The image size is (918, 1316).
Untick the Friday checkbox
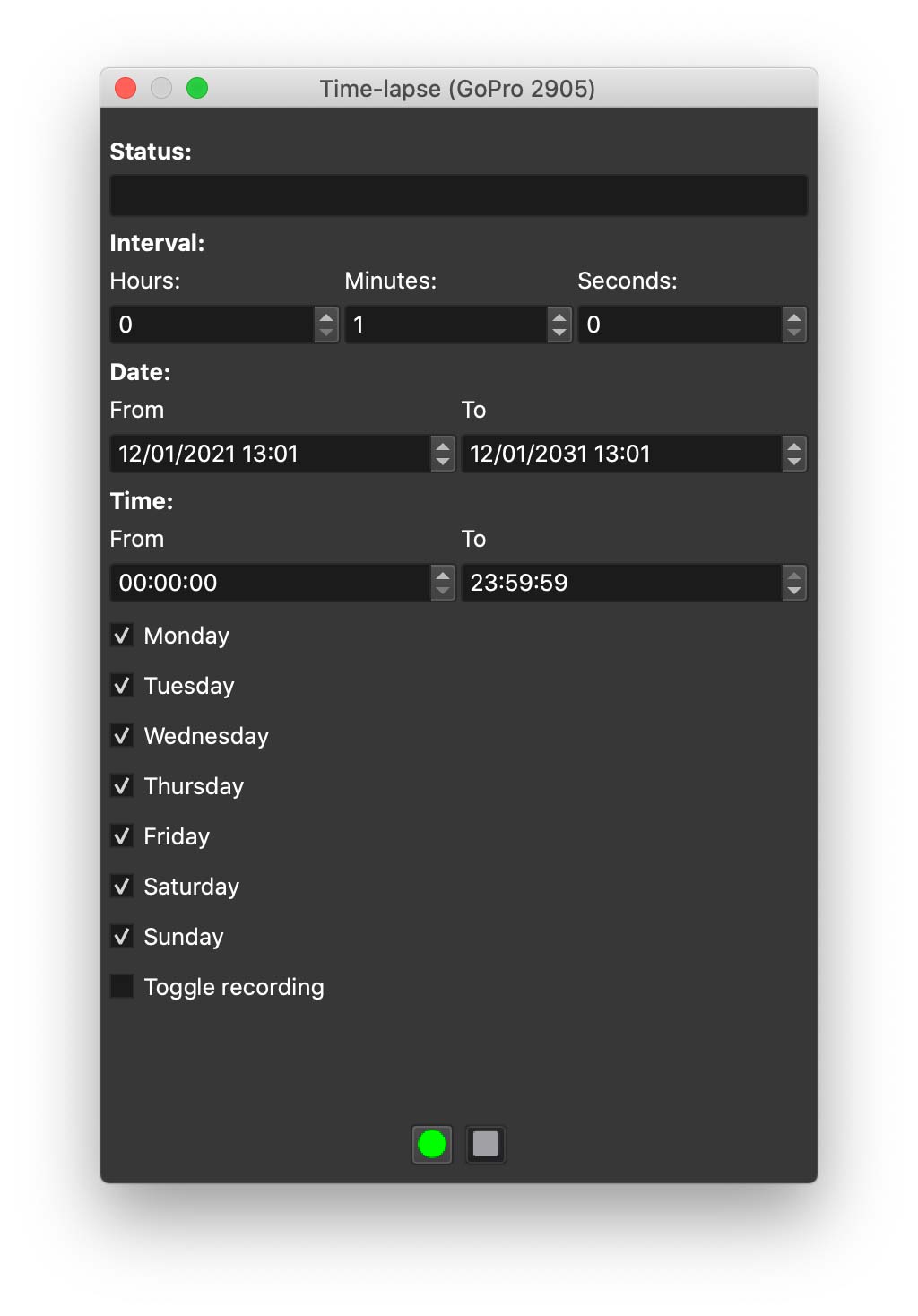(122, 836)
